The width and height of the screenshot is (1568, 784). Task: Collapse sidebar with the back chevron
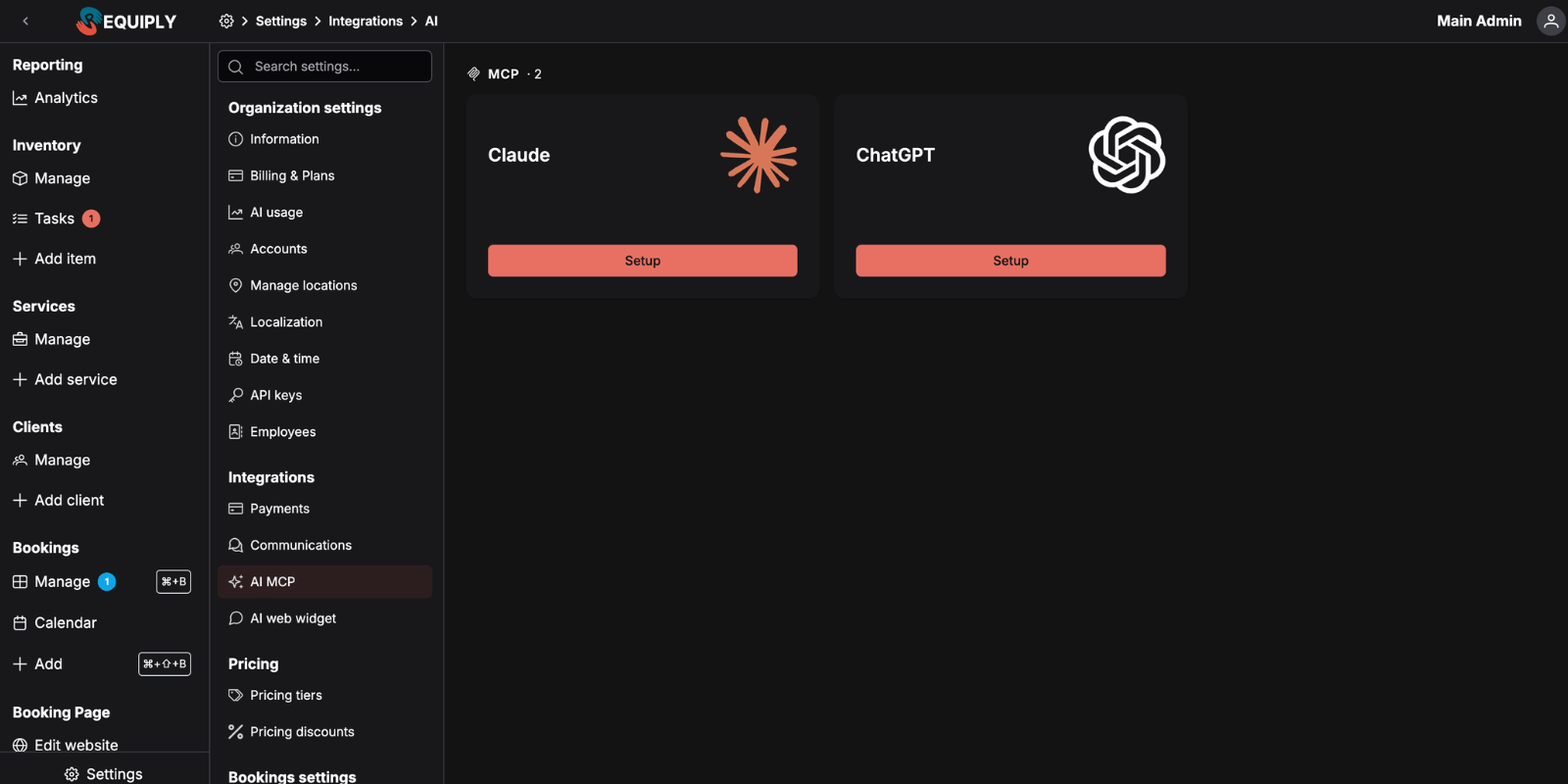coord(25,21)
